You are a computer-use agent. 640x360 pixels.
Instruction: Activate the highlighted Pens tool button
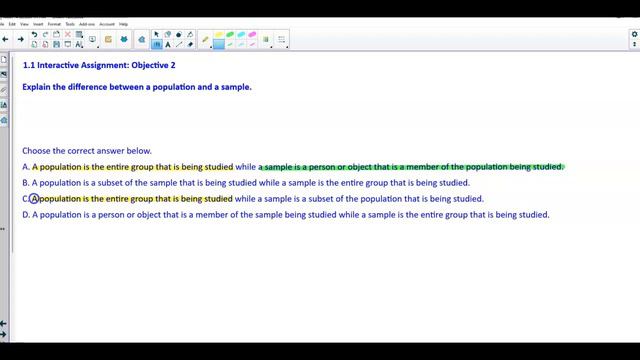156,44
